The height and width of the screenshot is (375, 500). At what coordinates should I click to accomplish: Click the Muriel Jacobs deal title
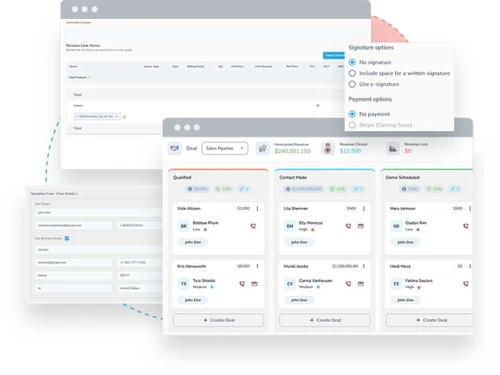pos(296,266)
